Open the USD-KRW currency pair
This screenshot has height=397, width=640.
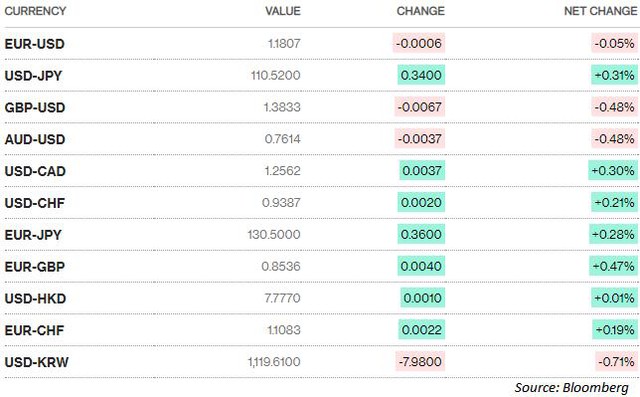pos(37,362)
